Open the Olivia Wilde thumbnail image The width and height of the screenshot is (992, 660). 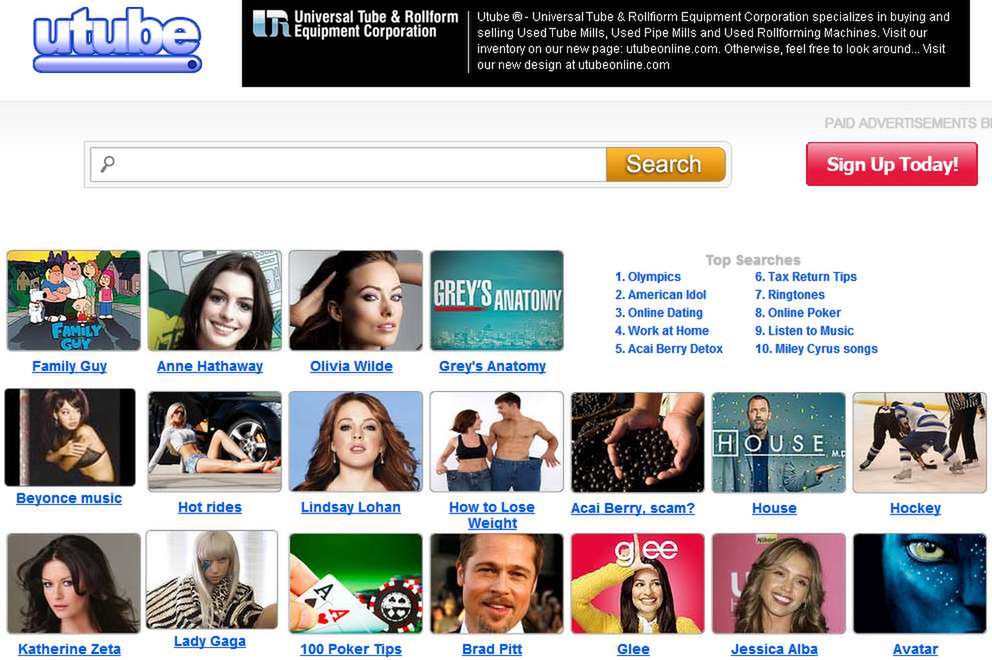pyautogui.click(x=356, y=300)
